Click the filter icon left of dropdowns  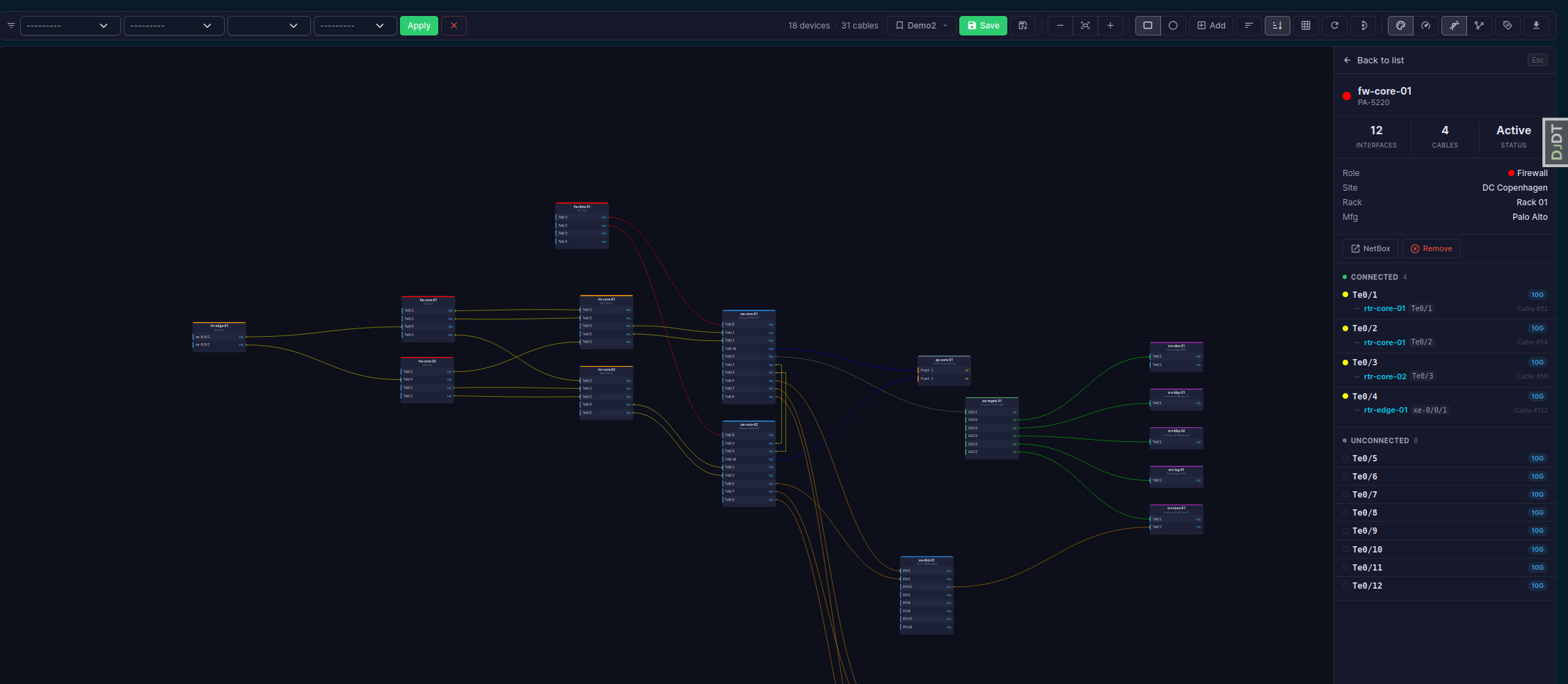coord(11,26)
